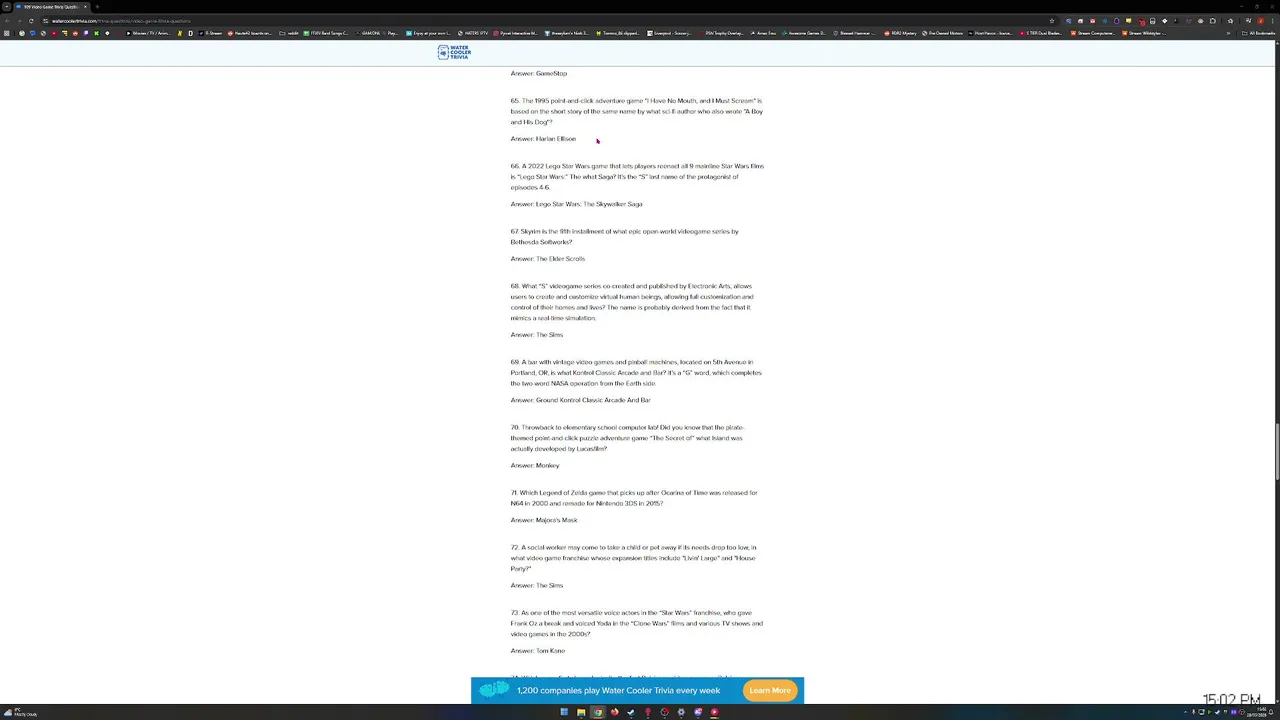Open the HATERS IPTV bookmark
This screenshot has height=720, width=1280.
[473, 33]
